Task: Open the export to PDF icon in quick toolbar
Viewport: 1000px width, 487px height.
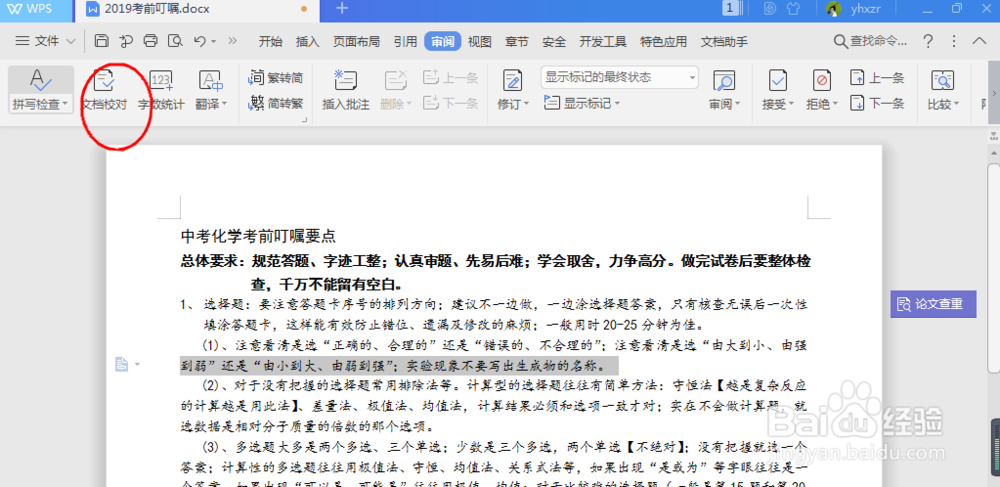Action: click(126, 41)
